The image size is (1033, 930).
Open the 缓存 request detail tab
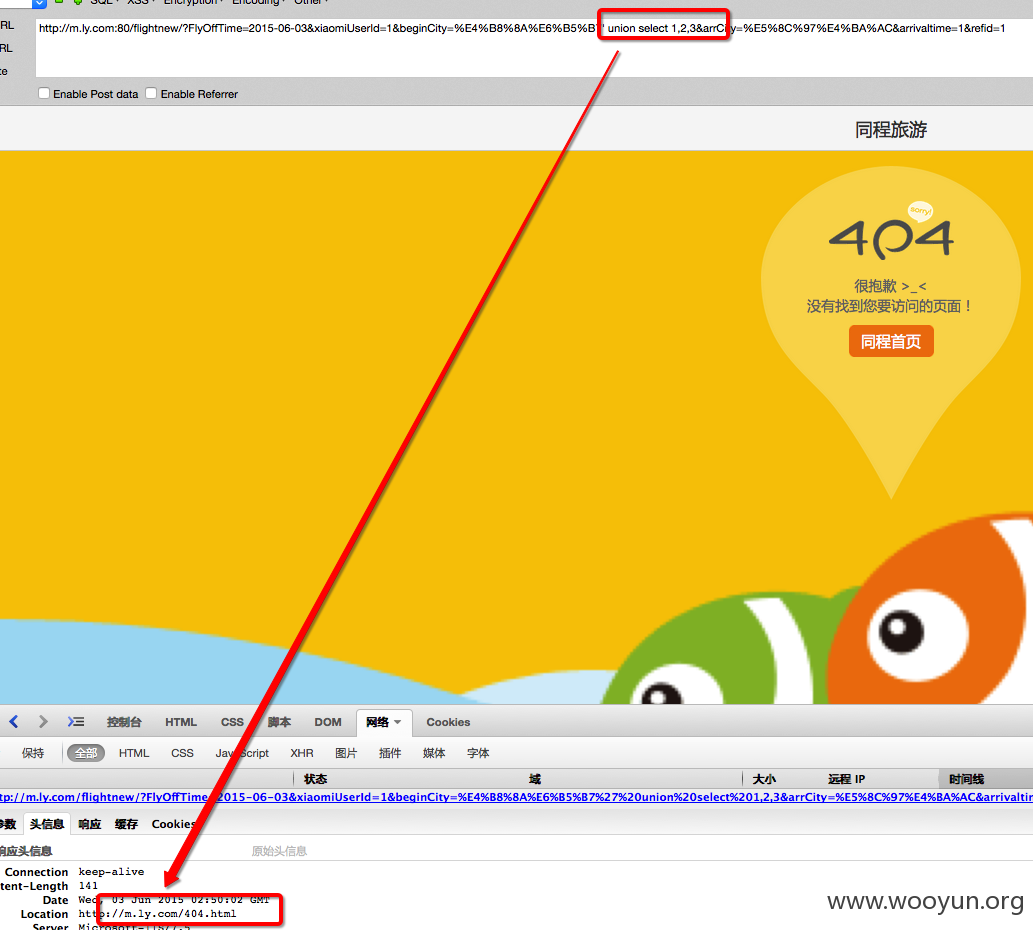click(x=126, y=824)
